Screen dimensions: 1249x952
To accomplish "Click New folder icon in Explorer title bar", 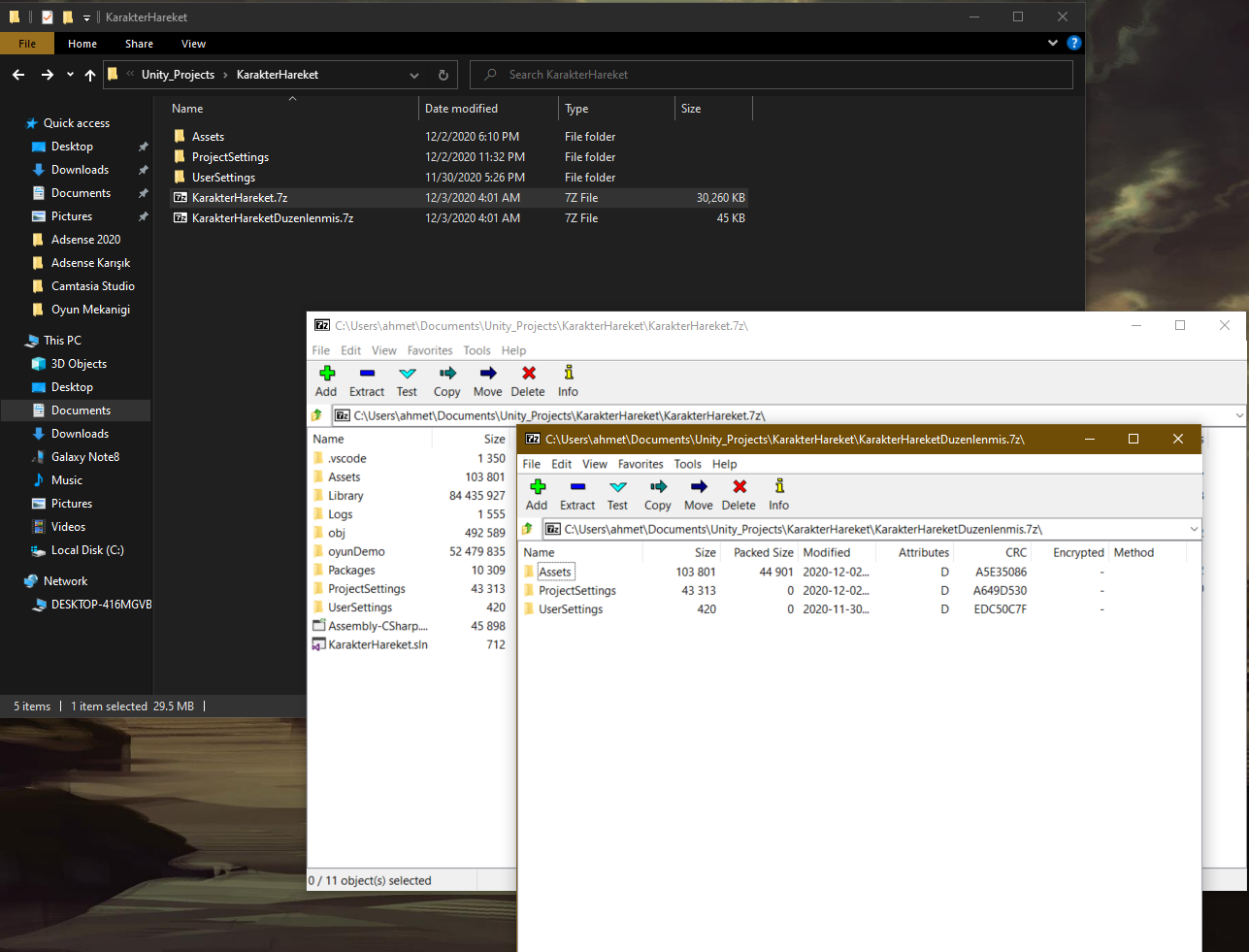I will 68,16.
